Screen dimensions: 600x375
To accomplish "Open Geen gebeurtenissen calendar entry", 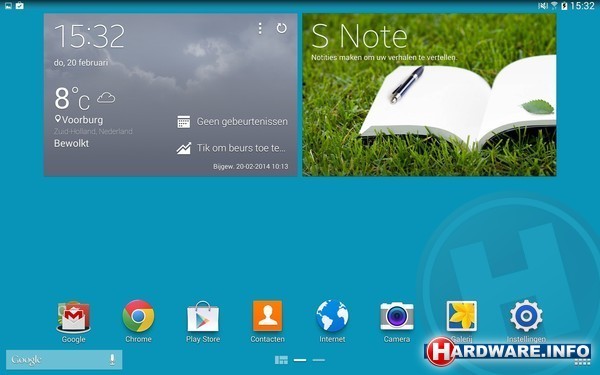I will pos(242,122).
